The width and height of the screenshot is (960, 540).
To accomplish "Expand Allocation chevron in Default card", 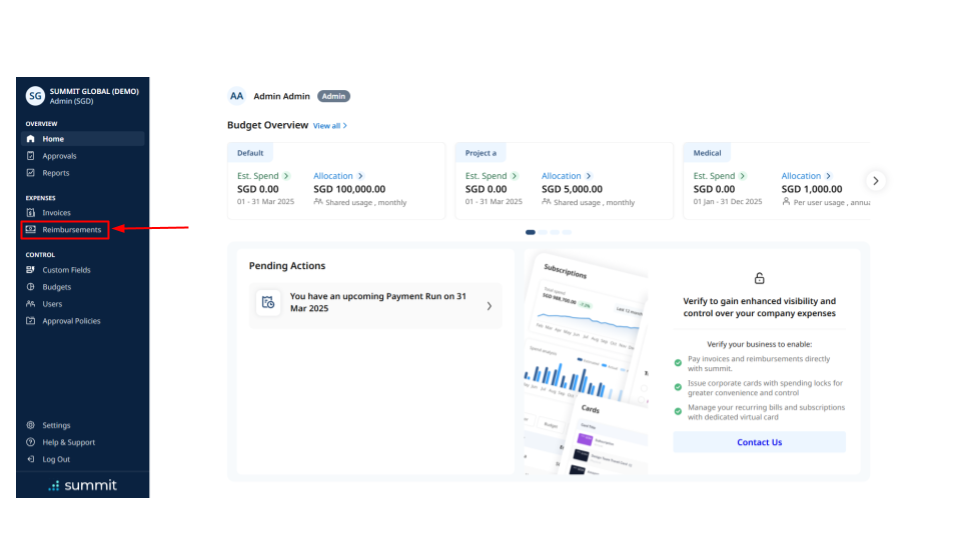I will [x=360, y=176].
